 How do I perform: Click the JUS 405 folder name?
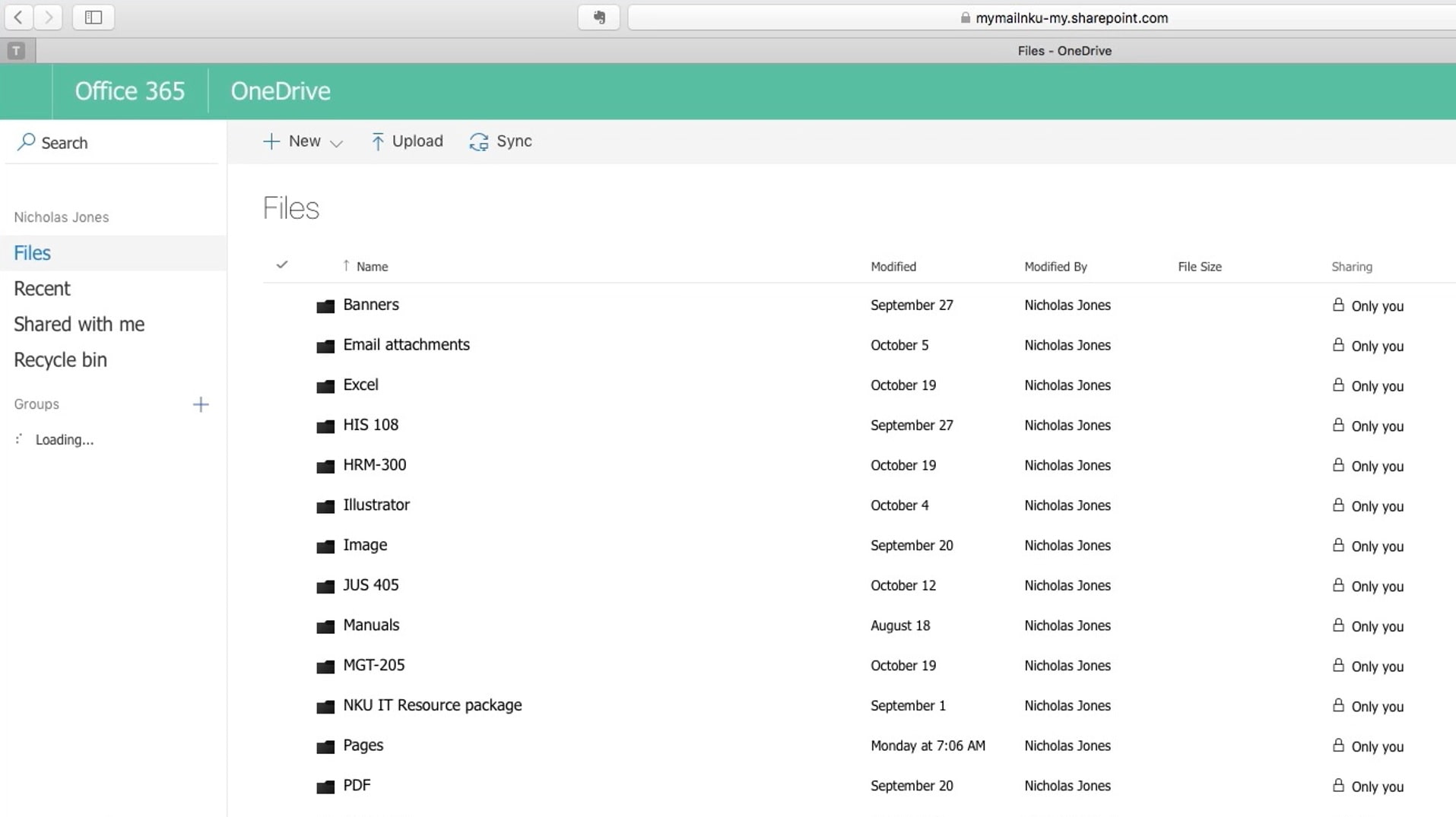(x=370, y=584)
